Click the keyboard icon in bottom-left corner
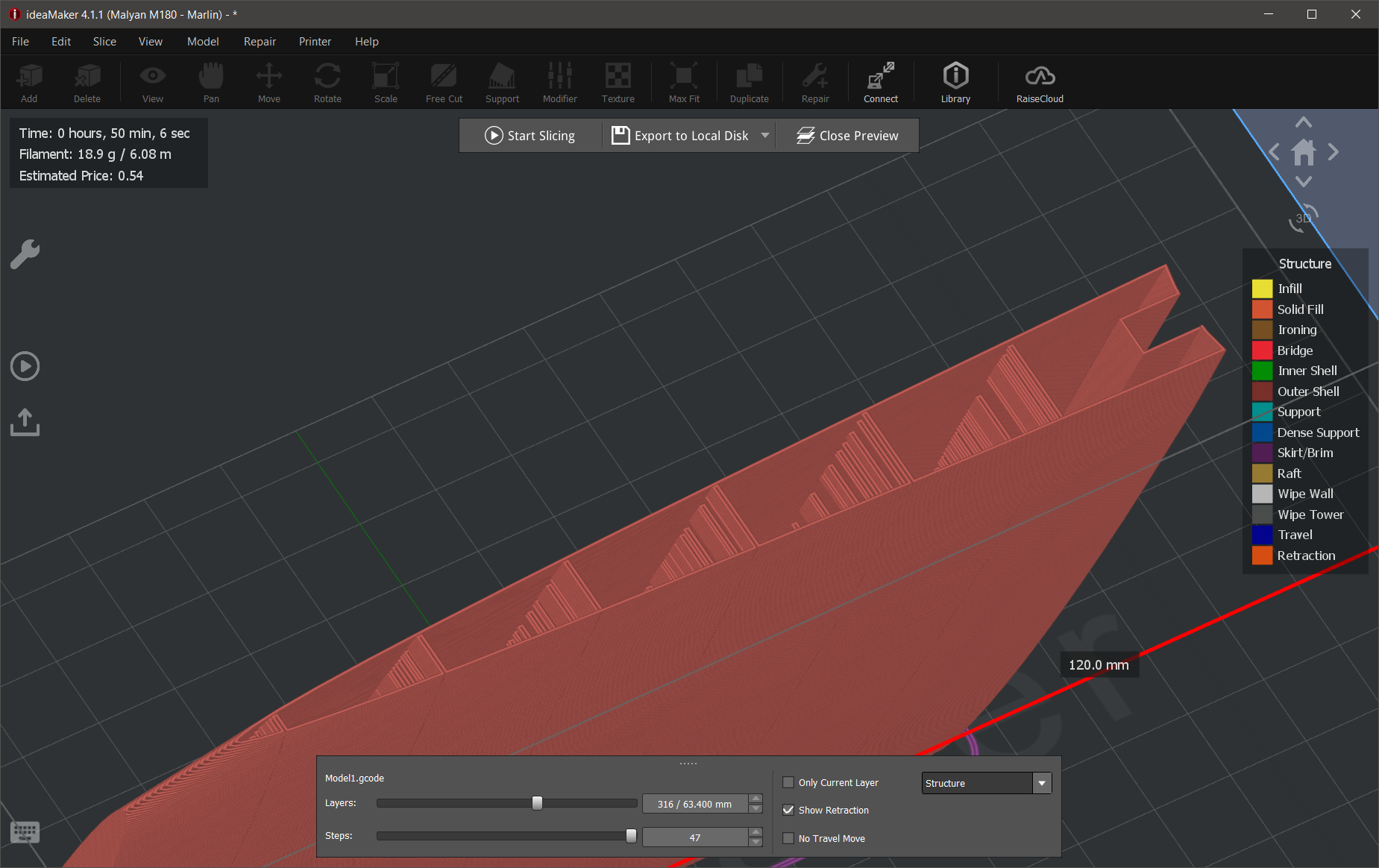Viewport: 1379px width, 868px height. coord(25,831)
